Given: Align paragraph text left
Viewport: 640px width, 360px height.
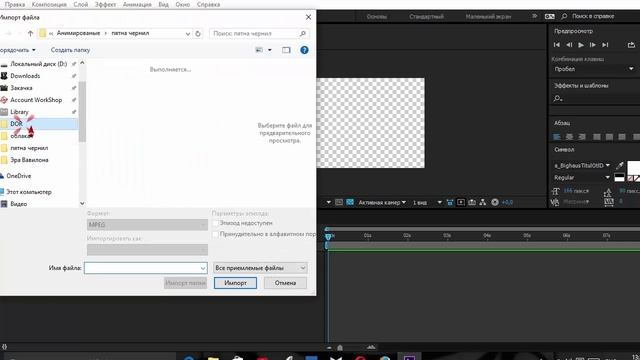Looking at the screenshot, I should pos(557,137).
